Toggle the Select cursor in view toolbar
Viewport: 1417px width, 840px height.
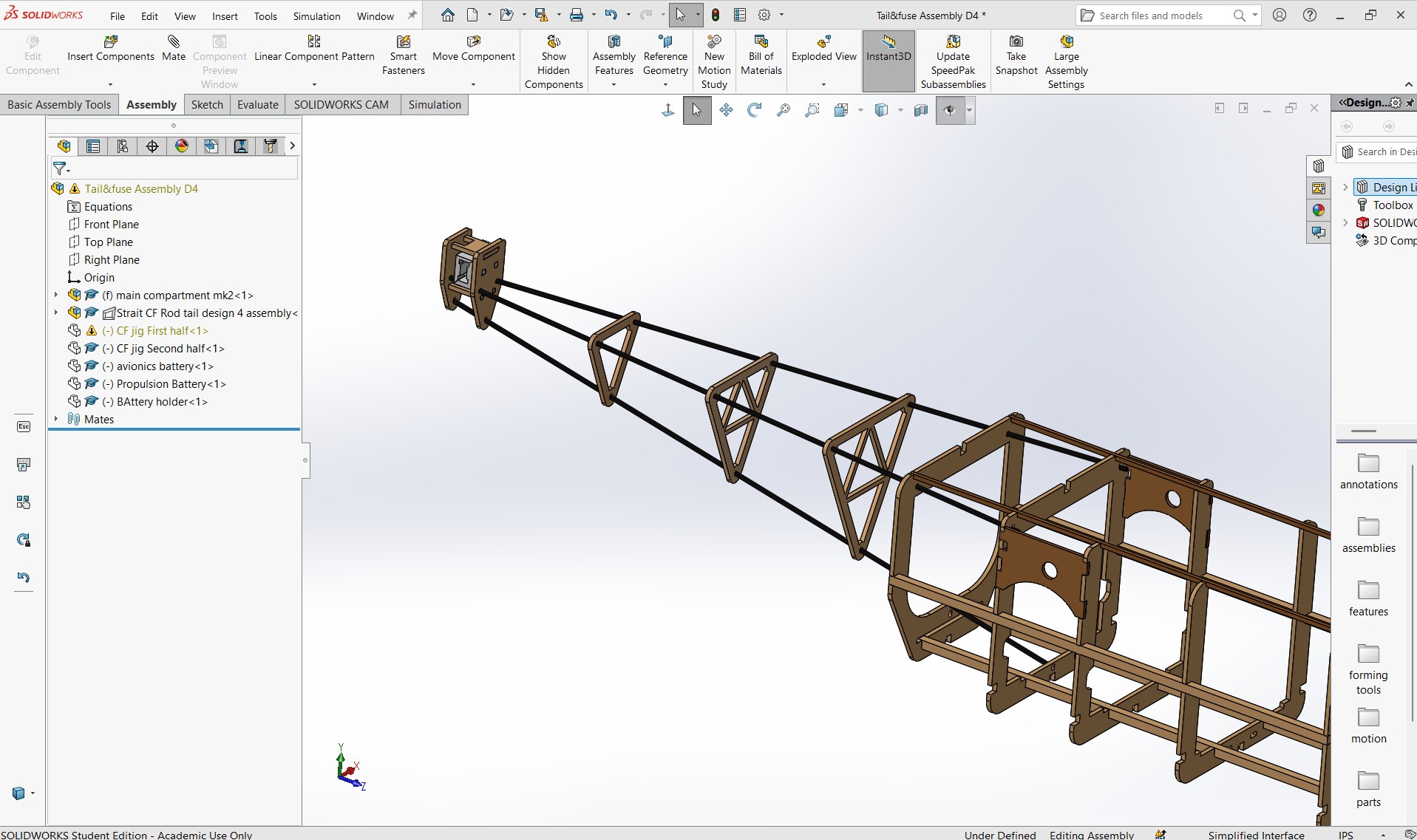[697, 110]
